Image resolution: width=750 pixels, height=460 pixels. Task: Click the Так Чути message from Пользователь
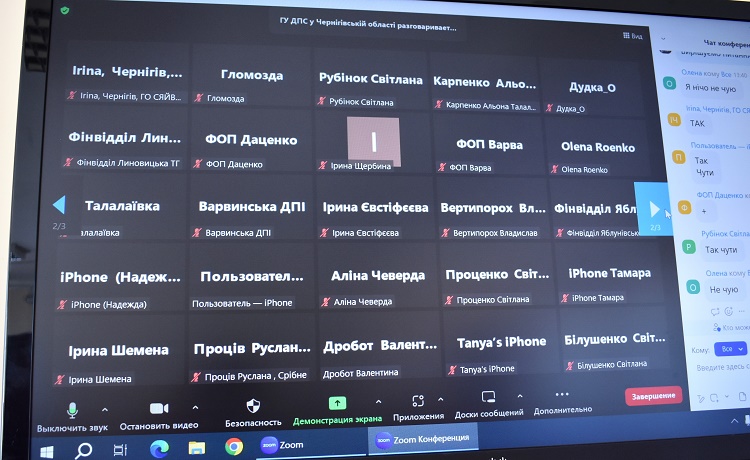704,166
